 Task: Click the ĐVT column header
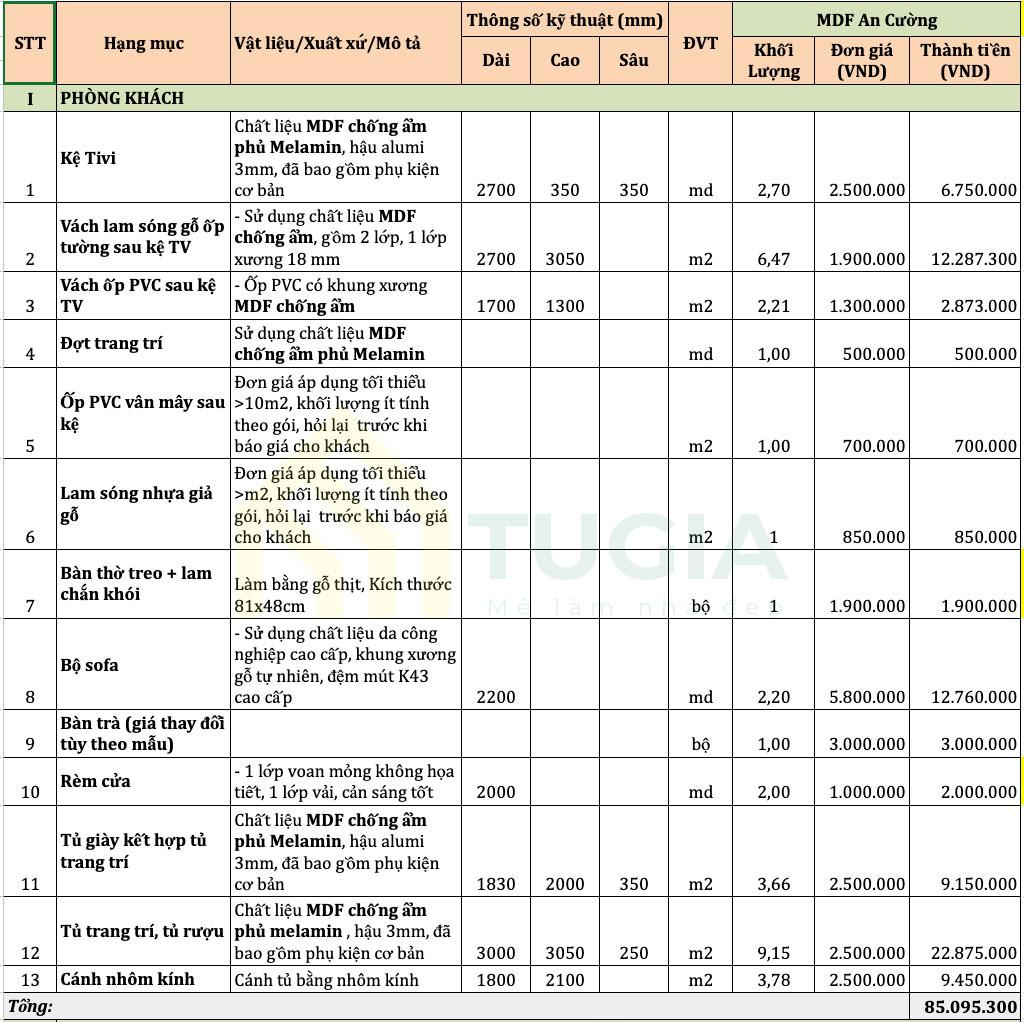[700, 43]
